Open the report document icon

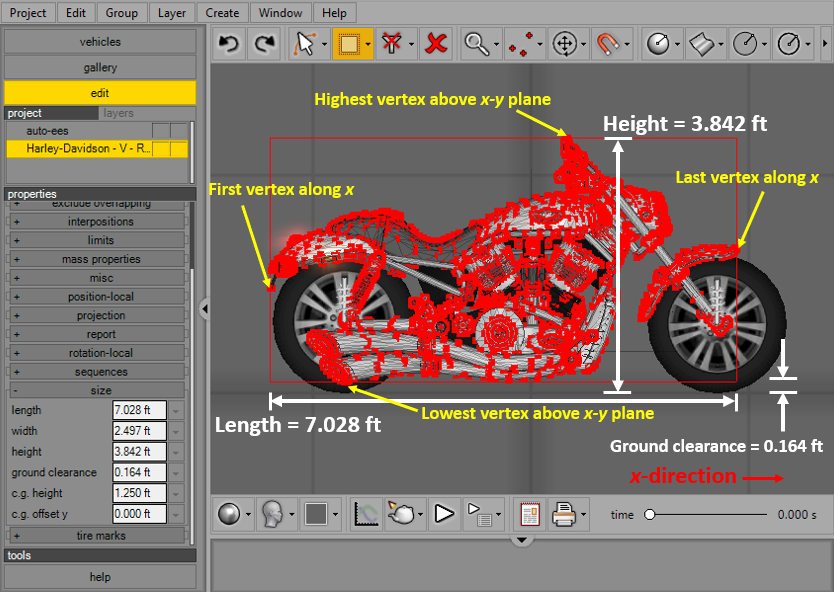(530, 514)
